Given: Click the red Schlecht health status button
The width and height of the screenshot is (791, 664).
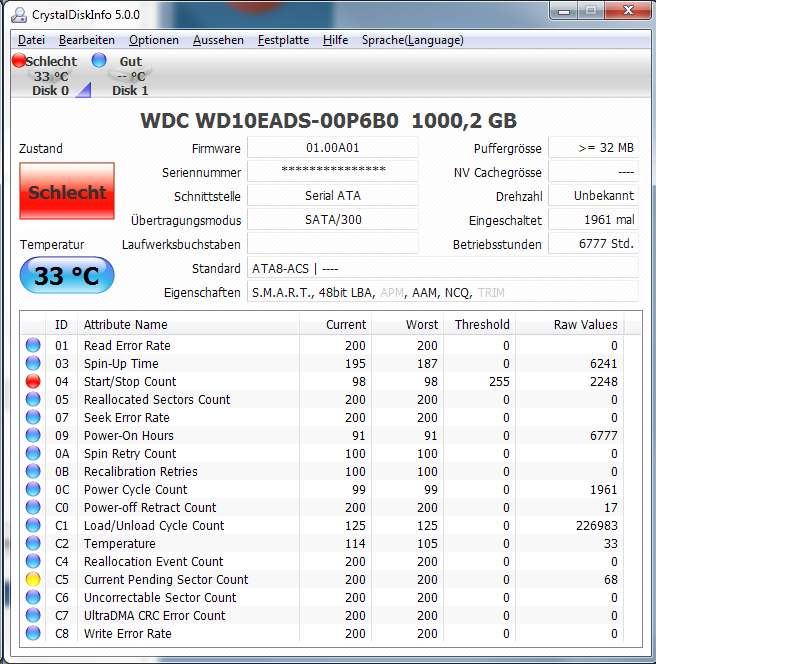Looking at the screenshot, I should pyautogui.click(x=67, y=191).
